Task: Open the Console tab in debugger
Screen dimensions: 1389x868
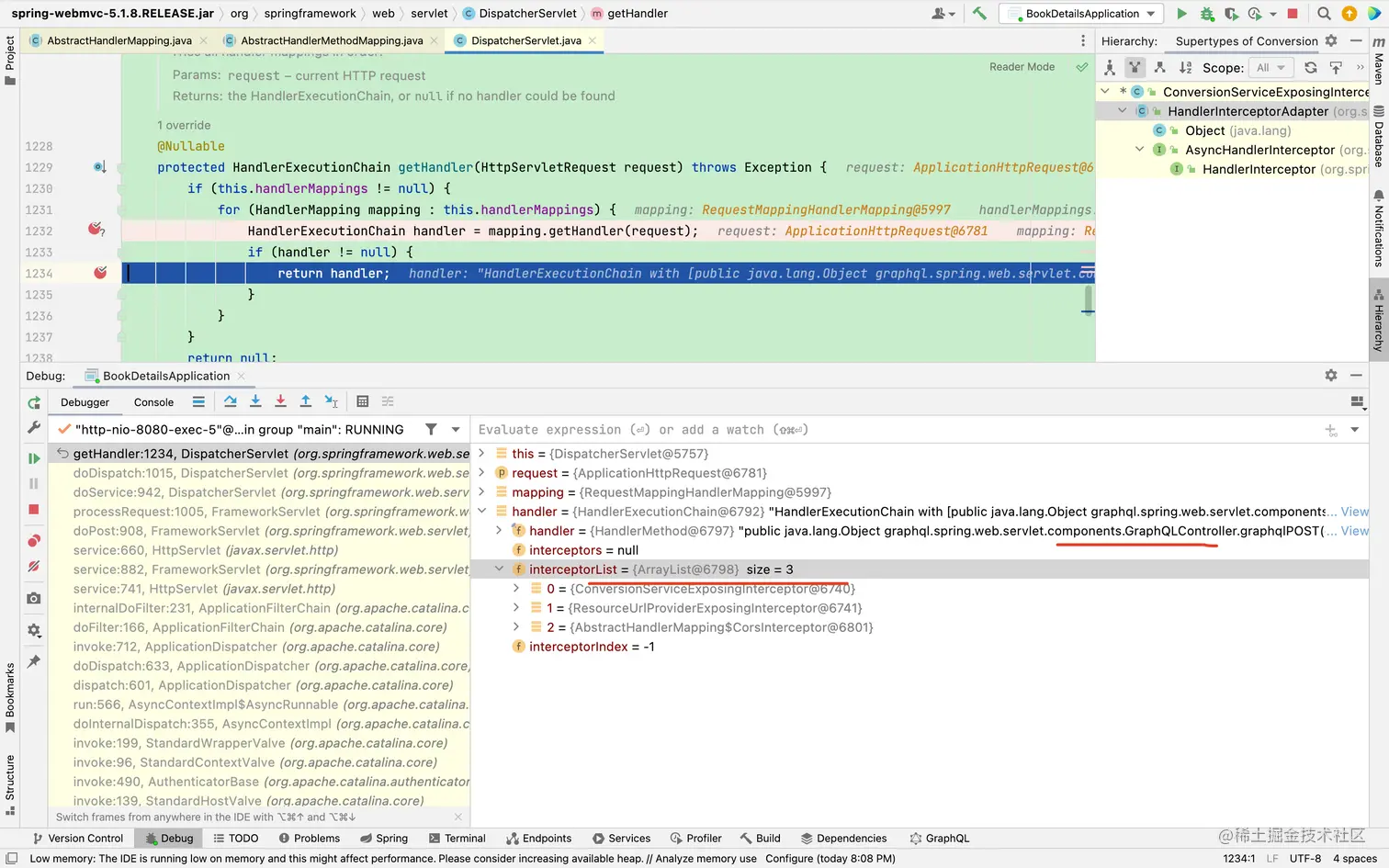Action: 153,402
